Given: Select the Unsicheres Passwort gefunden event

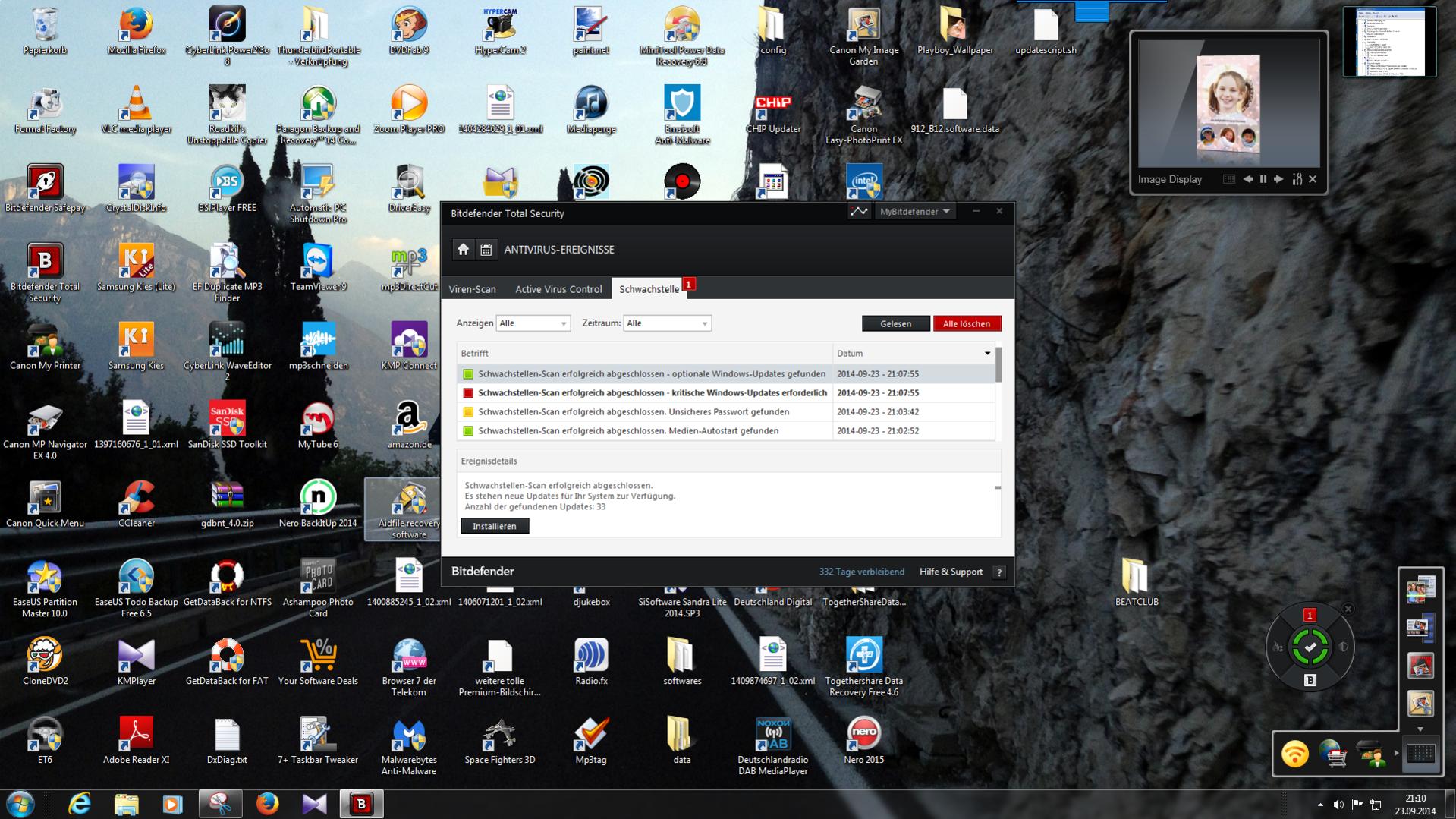Looking at the screenshot, I should (x=726, y=412).
